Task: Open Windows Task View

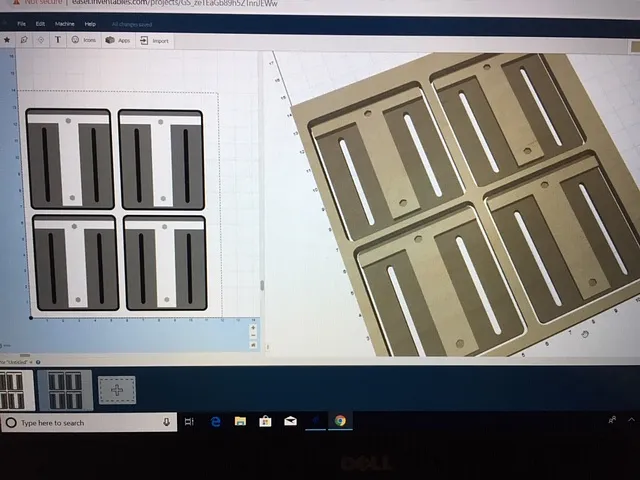Action: pyautogui.click(x=189, y=422)
